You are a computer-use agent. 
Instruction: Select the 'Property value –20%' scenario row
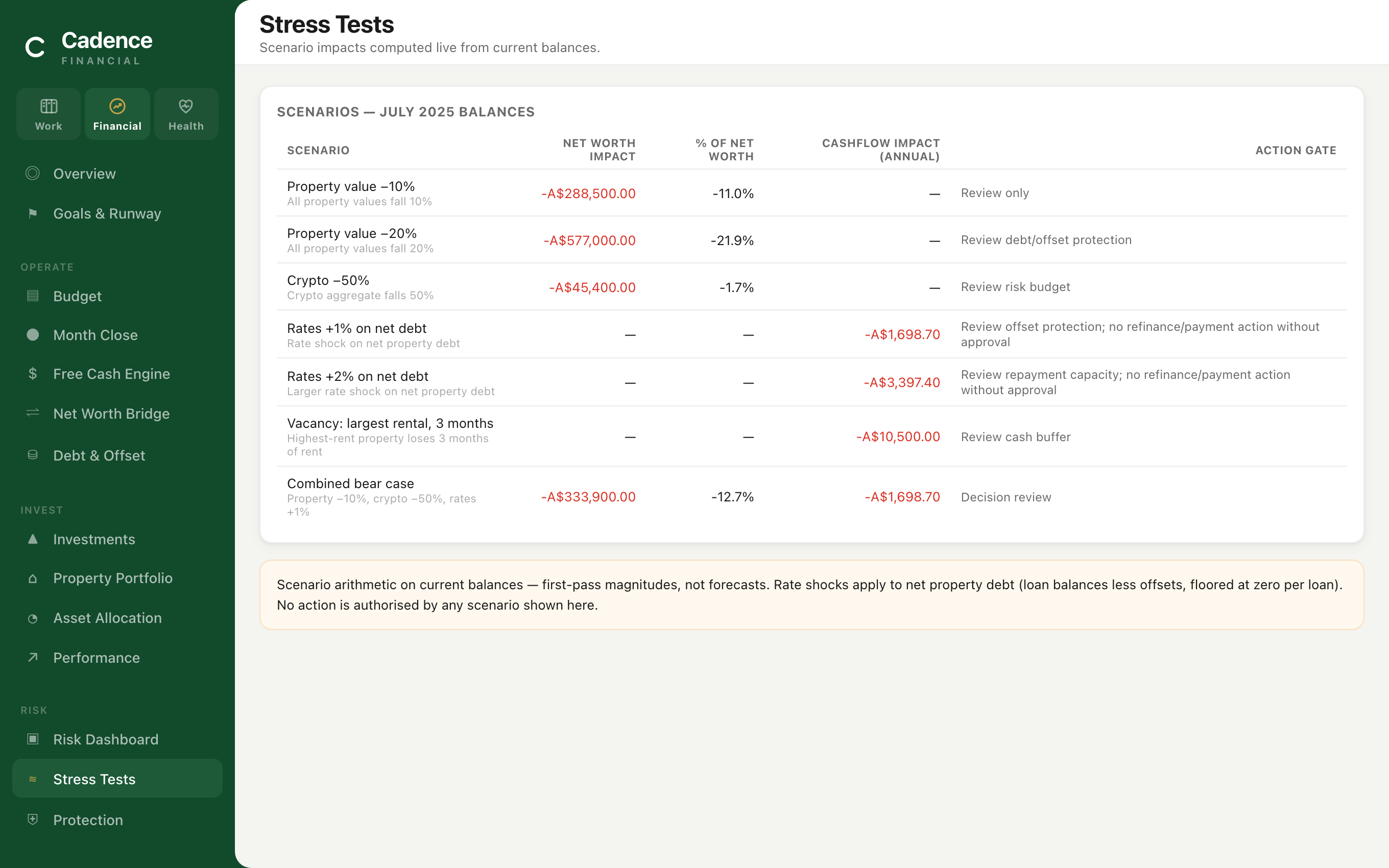click(x=811, y=240)
